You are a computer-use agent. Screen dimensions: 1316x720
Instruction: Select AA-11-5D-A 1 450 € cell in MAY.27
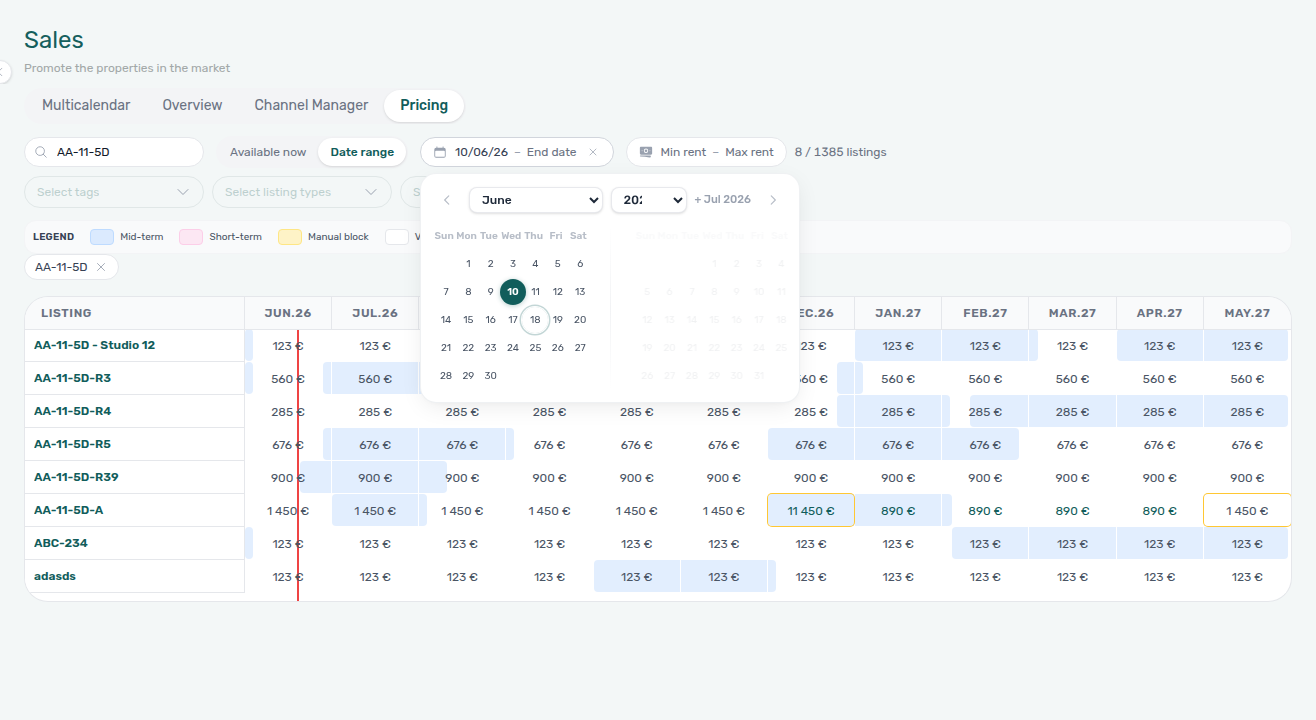tap(1247, 510)
